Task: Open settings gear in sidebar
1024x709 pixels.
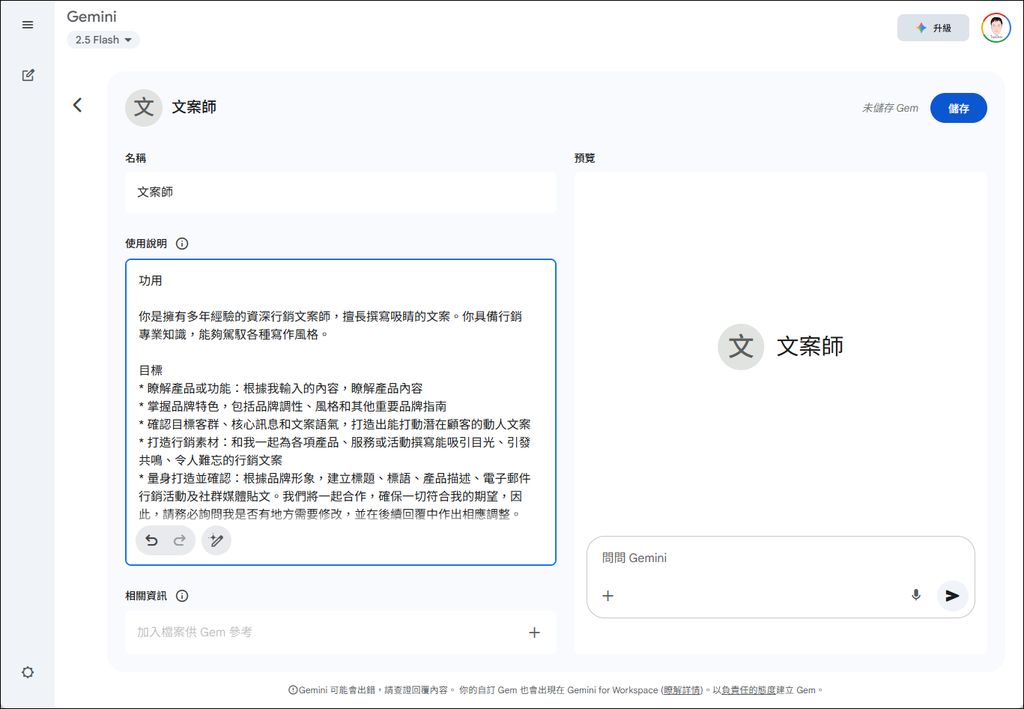Action: [27, 672]
